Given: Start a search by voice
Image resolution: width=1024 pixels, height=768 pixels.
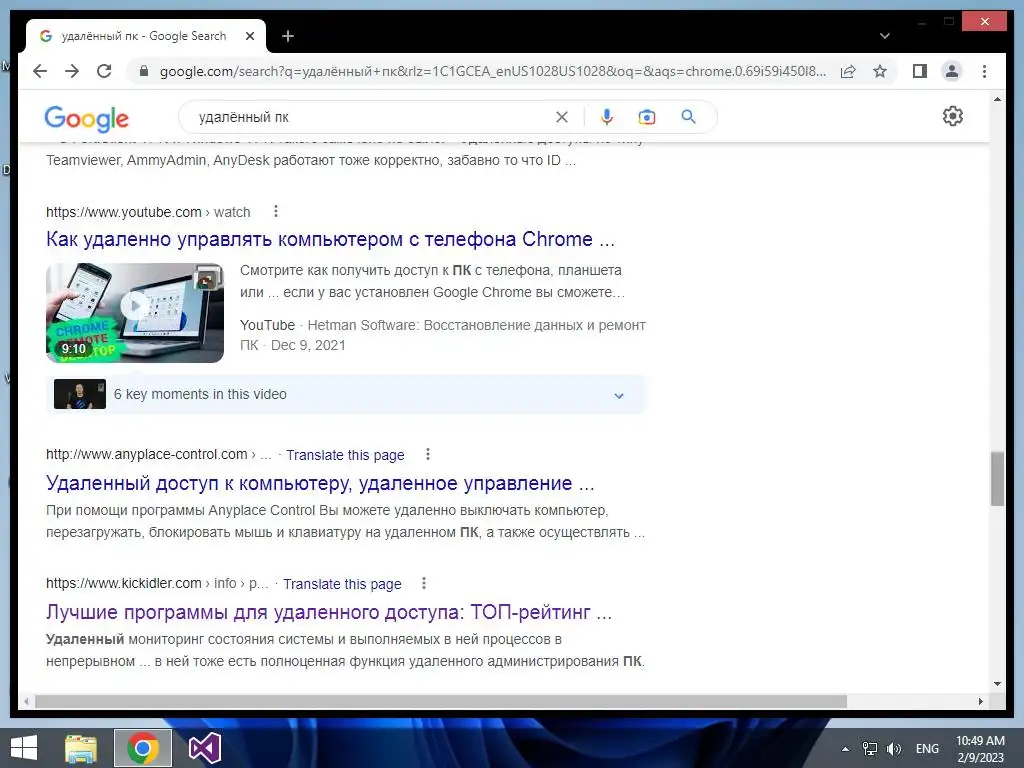Looking at the screenshot, I should [x=607, y=117].
